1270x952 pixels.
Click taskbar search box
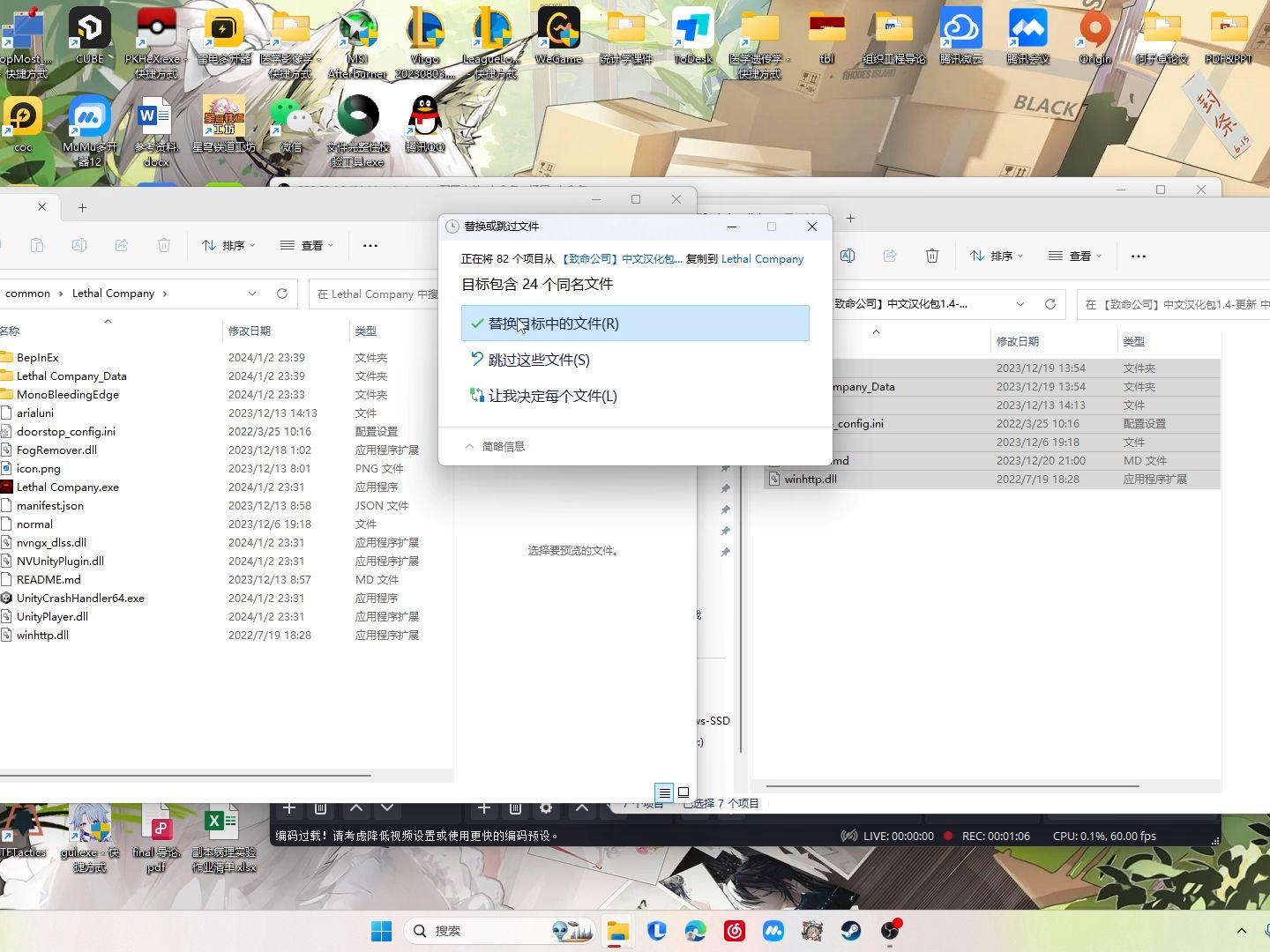[500, 931]
